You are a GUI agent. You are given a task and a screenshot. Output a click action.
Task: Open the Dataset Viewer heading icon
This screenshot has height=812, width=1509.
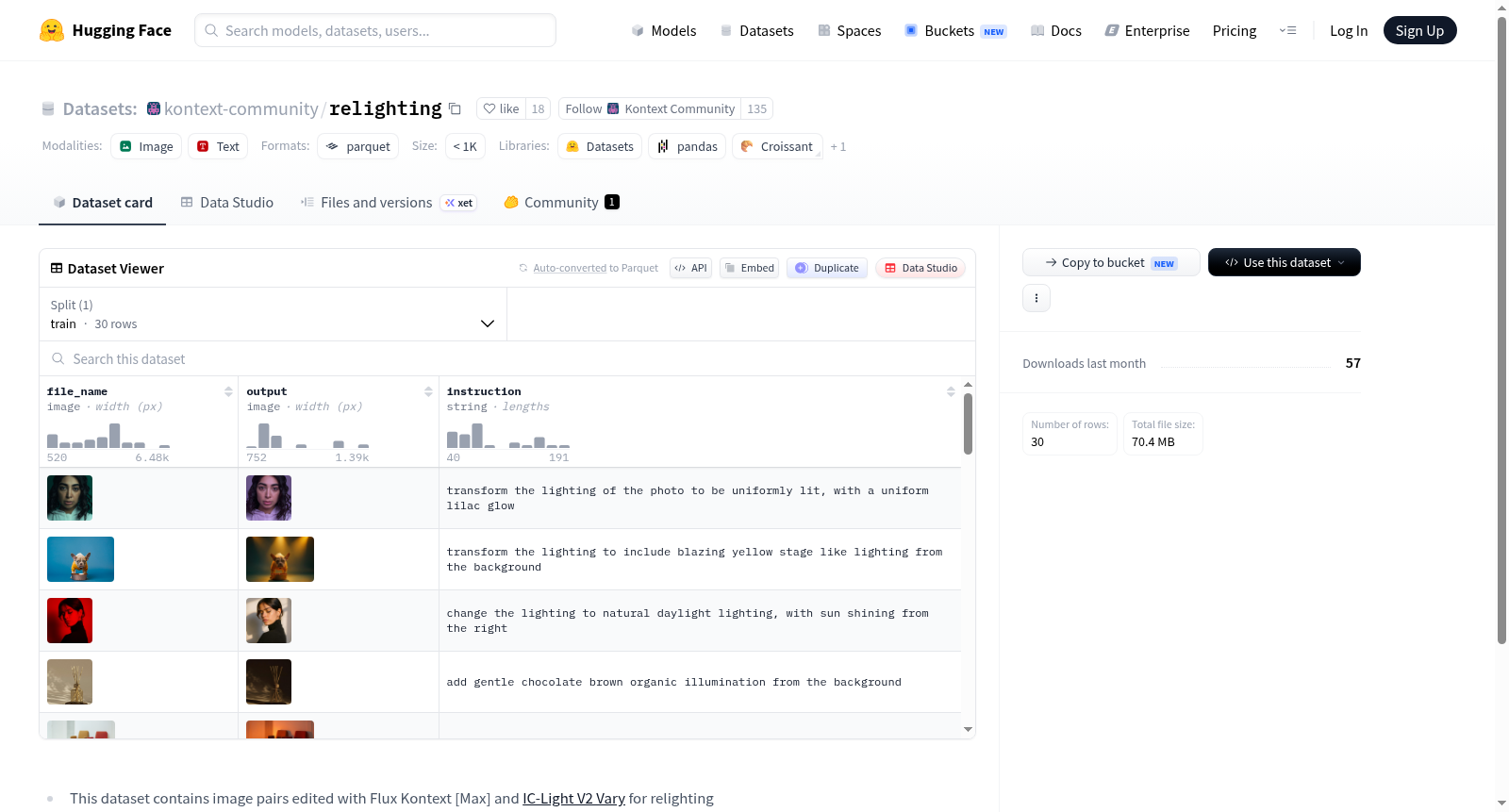tap(57, 268)
